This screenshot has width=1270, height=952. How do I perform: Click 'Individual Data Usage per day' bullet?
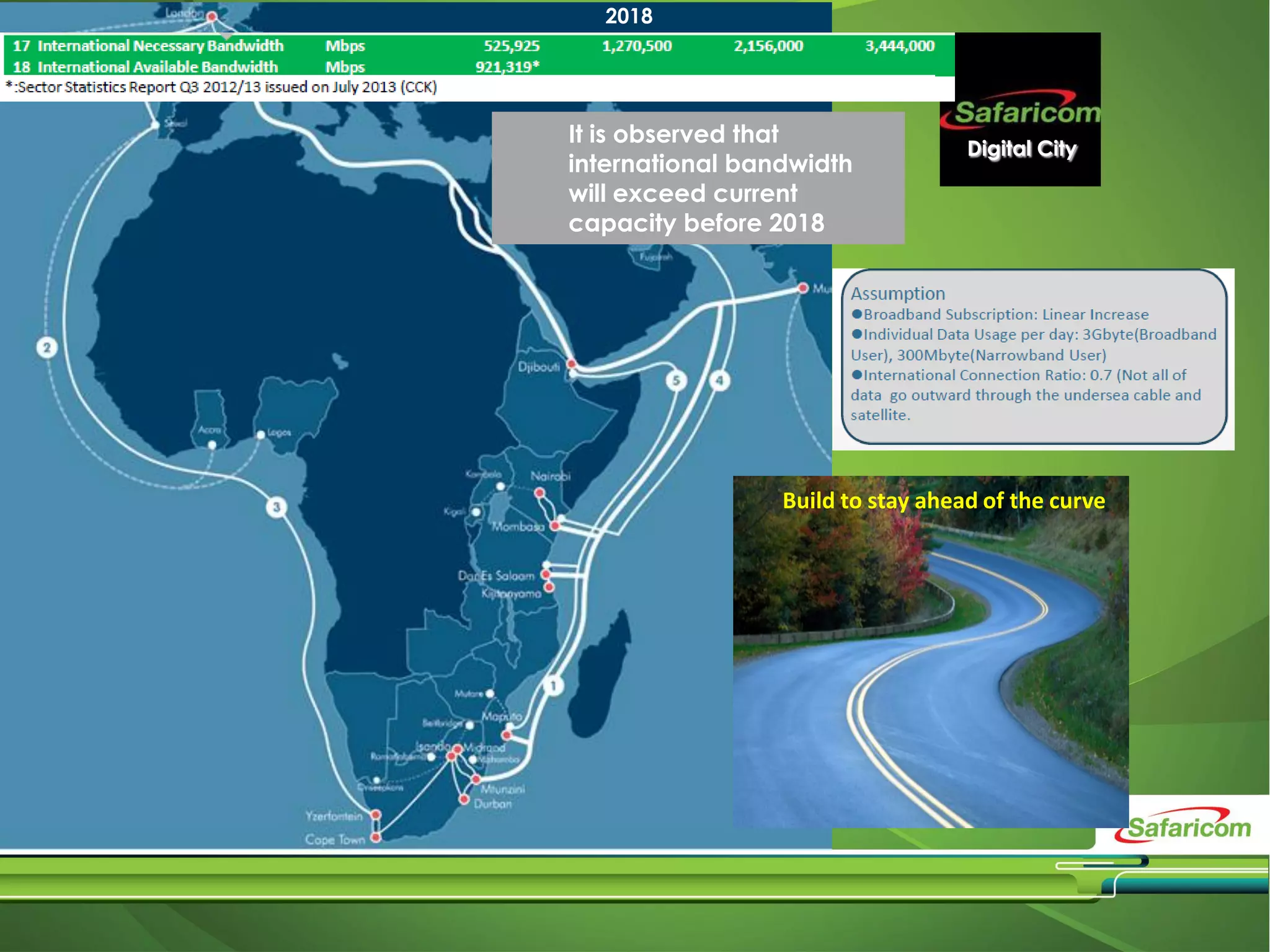click(x=1034, y=345)
